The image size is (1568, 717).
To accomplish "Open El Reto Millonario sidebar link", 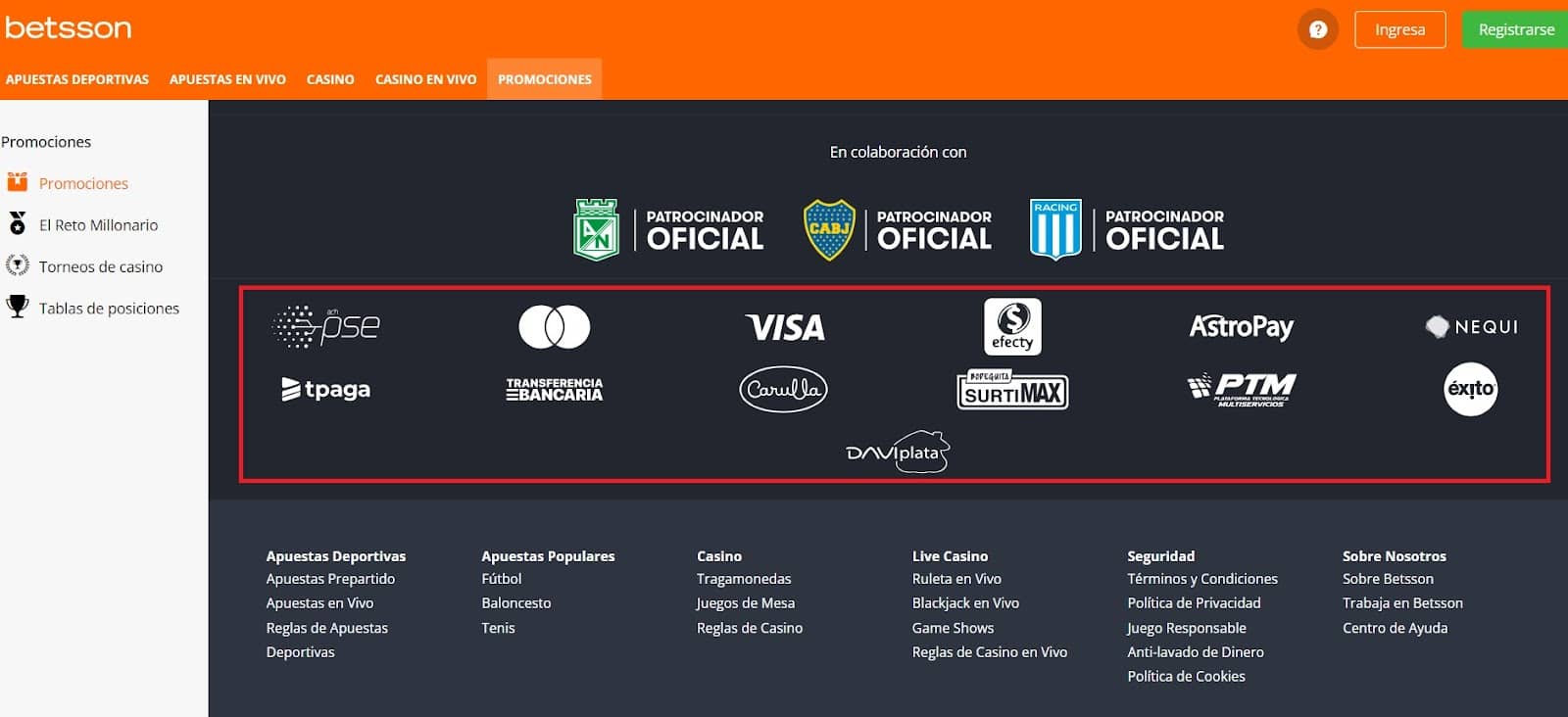I will click(x=98, y=224).
